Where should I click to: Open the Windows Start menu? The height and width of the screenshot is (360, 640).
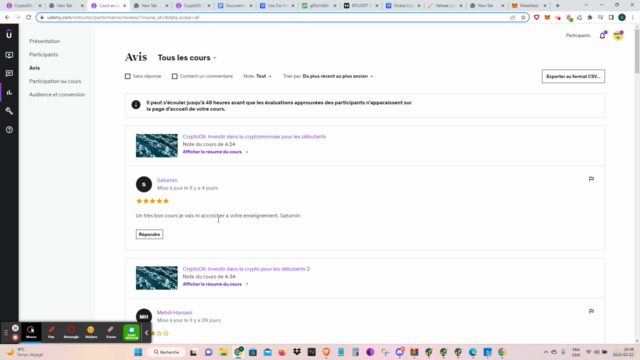point(138,352)
